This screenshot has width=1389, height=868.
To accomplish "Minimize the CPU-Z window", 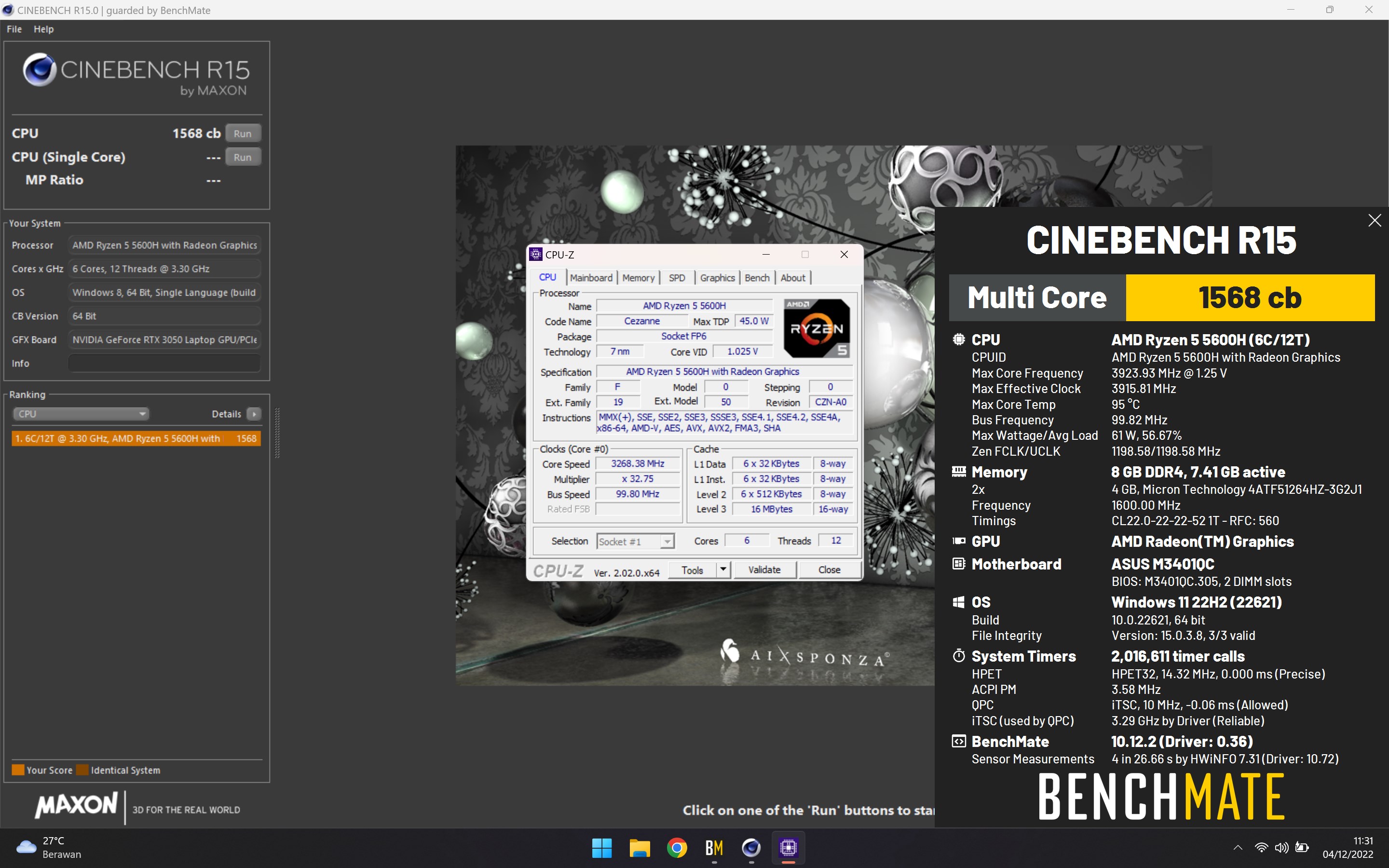I will pos(766,254).
